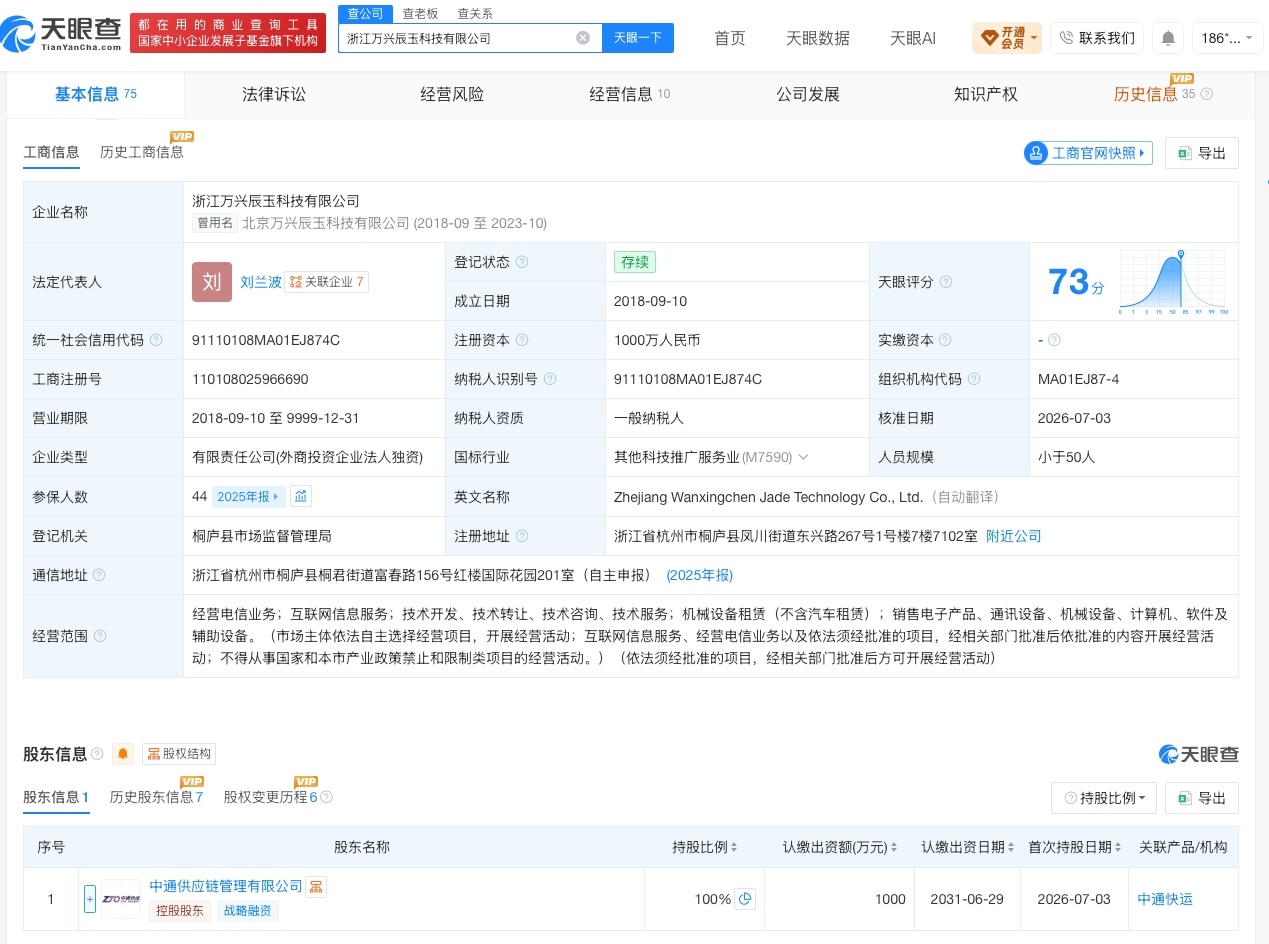Click the trend chart icon next to 2025年报
This screenshot has width=1269, height=944.
pos(301,496)
